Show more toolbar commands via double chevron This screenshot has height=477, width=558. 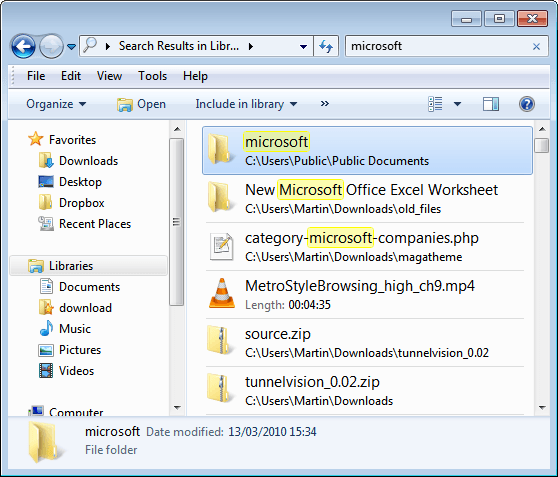[325, 104]
